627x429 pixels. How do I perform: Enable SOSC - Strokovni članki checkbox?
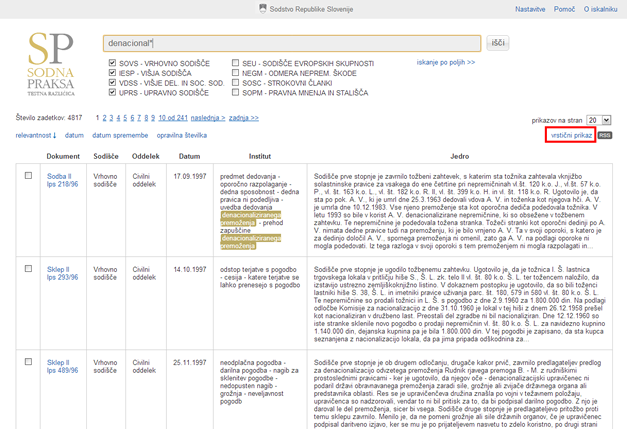(236, 82)
